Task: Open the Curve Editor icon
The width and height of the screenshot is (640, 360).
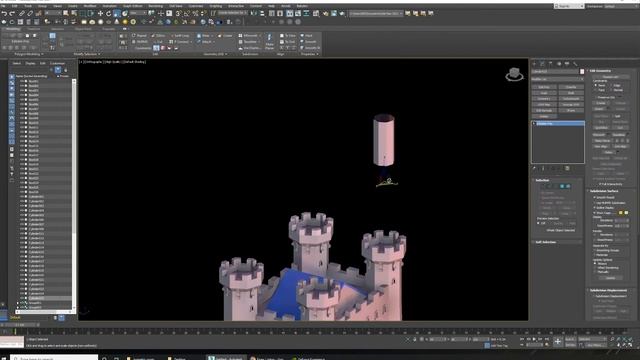Action: tap(298, 13)
